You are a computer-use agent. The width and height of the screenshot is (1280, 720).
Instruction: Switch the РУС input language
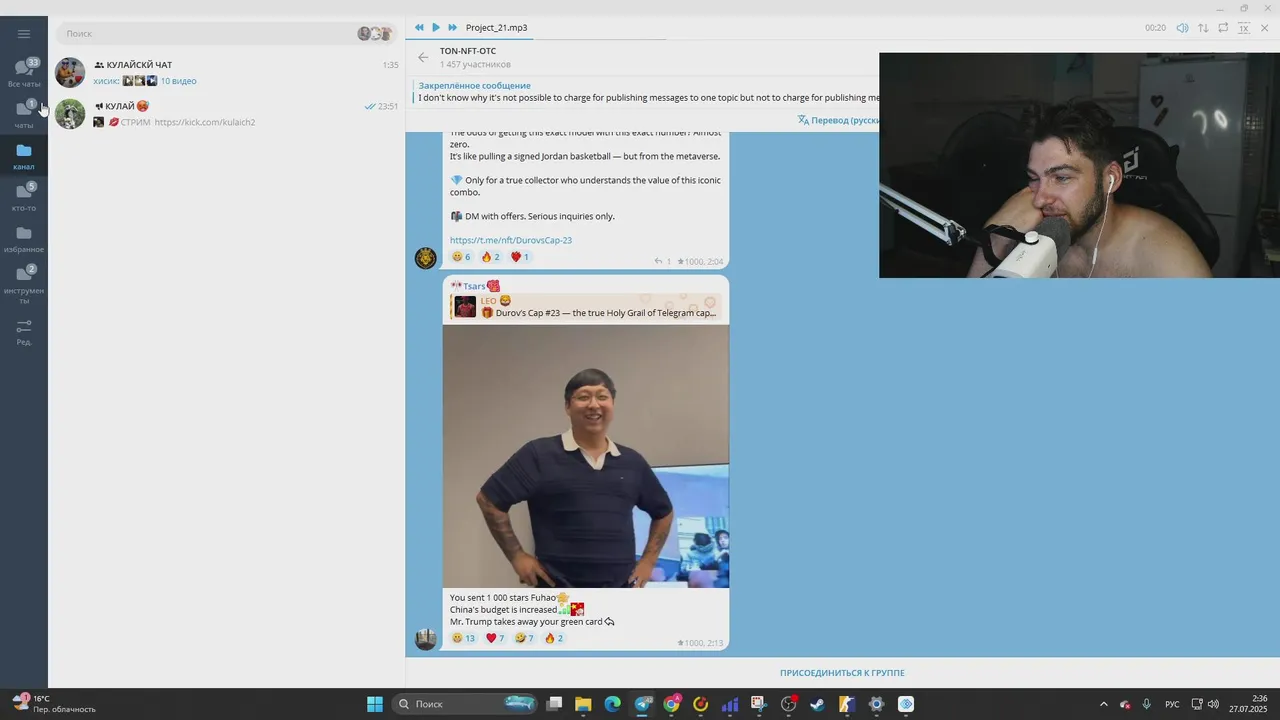[x=1172, y=704]
